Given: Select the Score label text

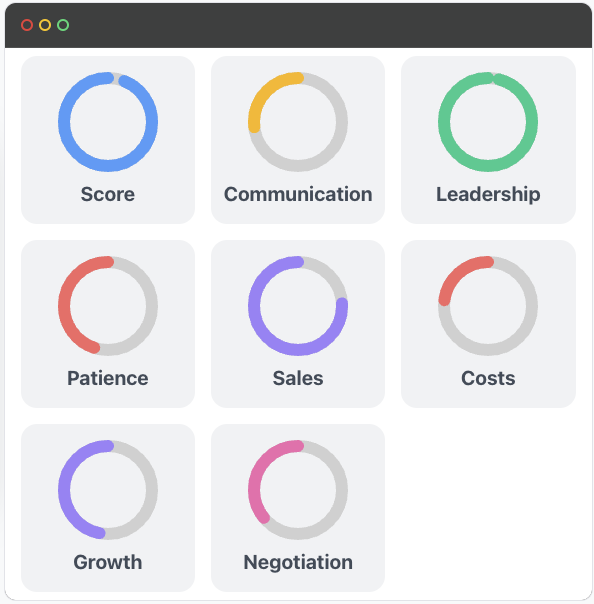Looking at the screenshot, I should (x=108, y=194).
